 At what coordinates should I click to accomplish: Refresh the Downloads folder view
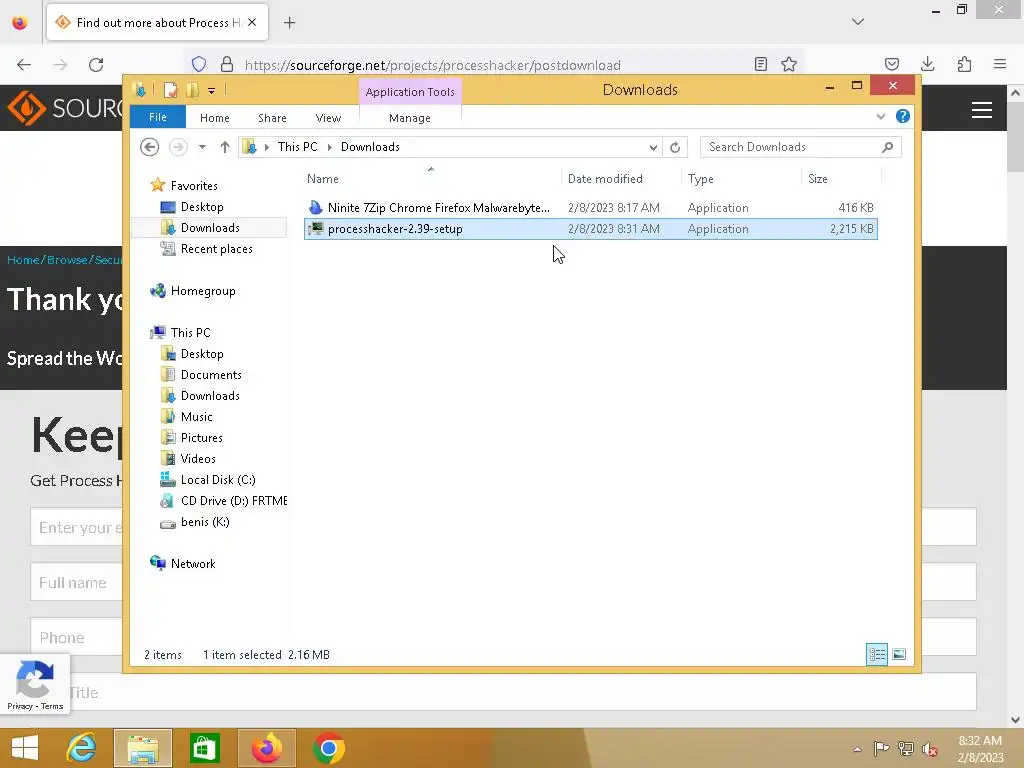pos(675,147)
